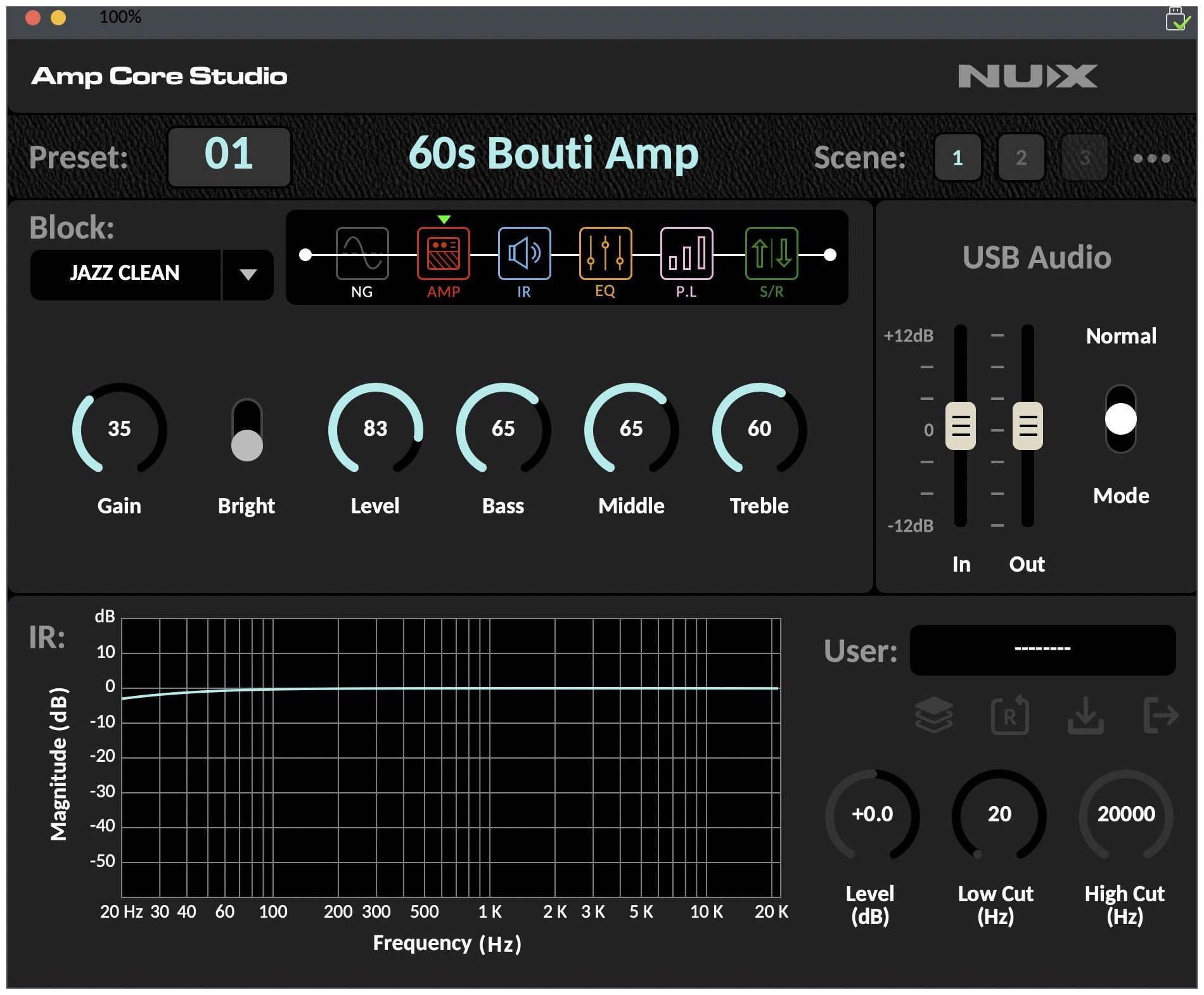Open the IR layers stack icon
Image resolution: width=1204 pixels, height=995 pixels.
point(933,716)
